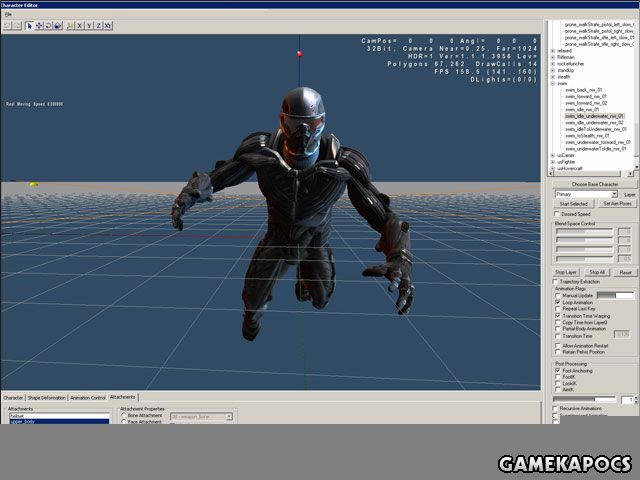Expand the rocketlauncher animation folder

553,64
